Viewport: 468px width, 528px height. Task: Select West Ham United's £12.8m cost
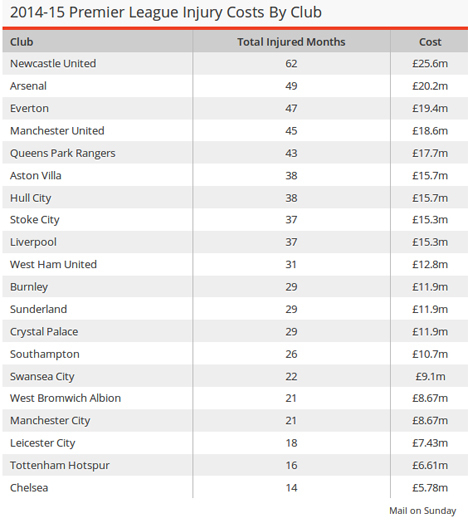point(430,264)
